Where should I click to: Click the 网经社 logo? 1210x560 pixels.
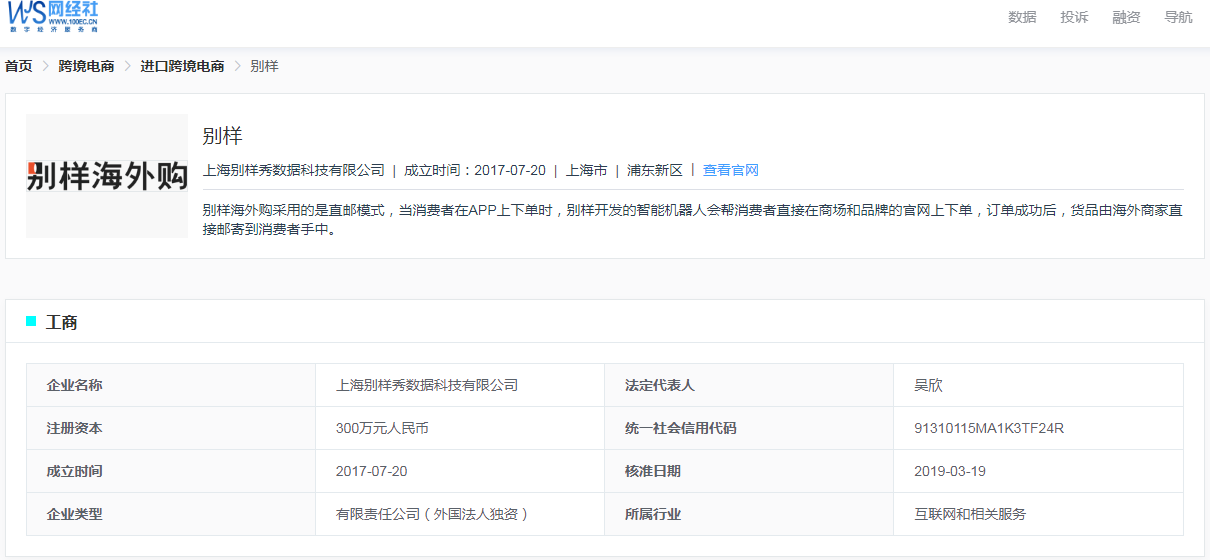click(x=53, y=17)
